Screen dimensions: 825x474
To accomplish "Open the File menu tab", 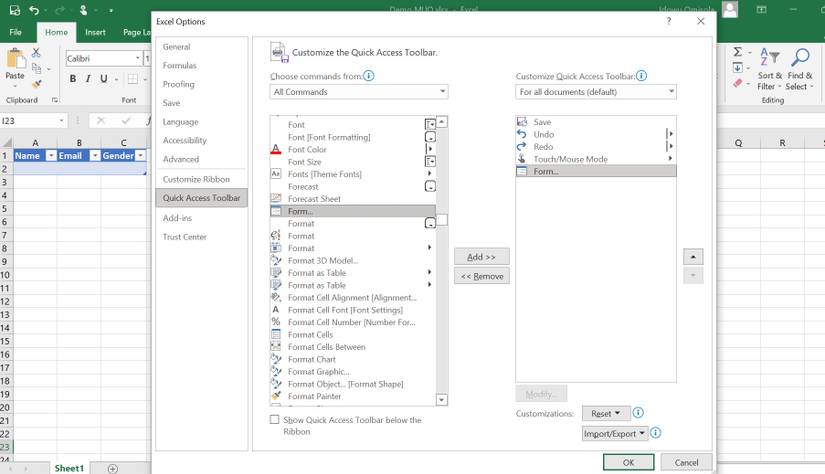I will coord(16,32).
